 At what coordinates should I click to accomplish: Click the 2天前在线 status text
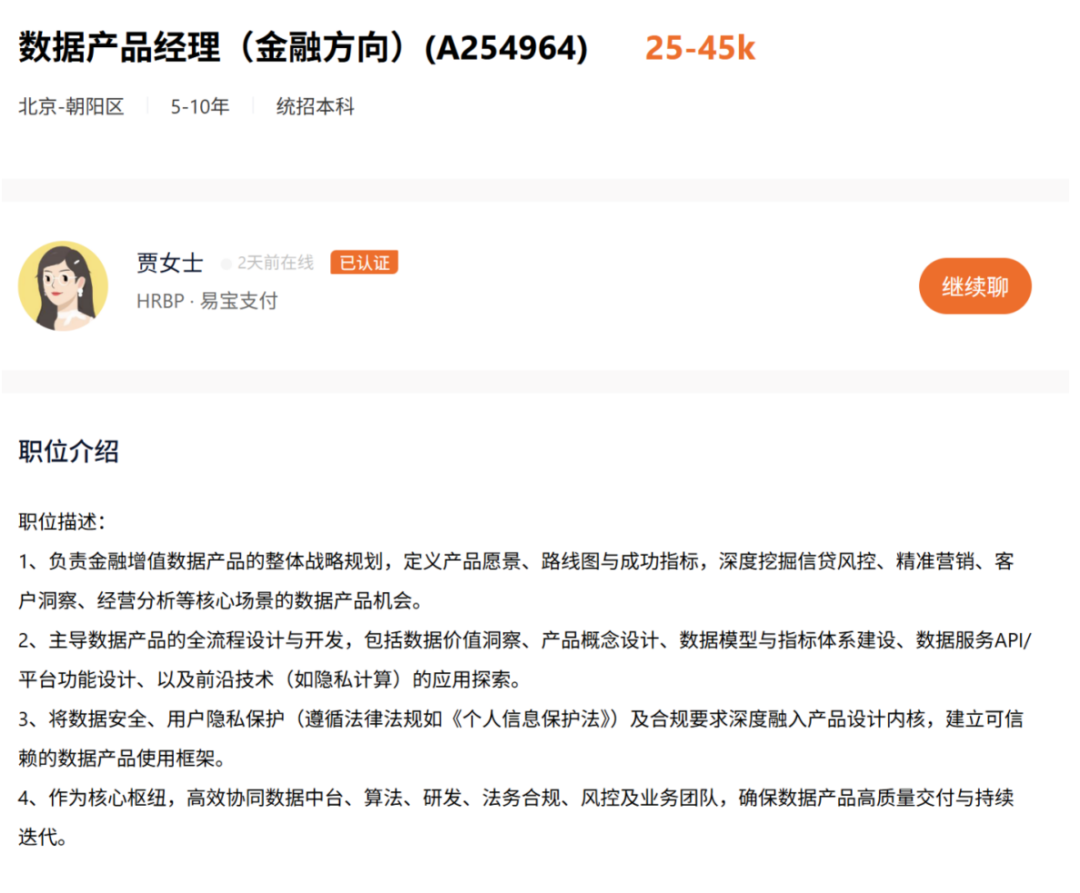pyautogui.click(x=275, y=263)
